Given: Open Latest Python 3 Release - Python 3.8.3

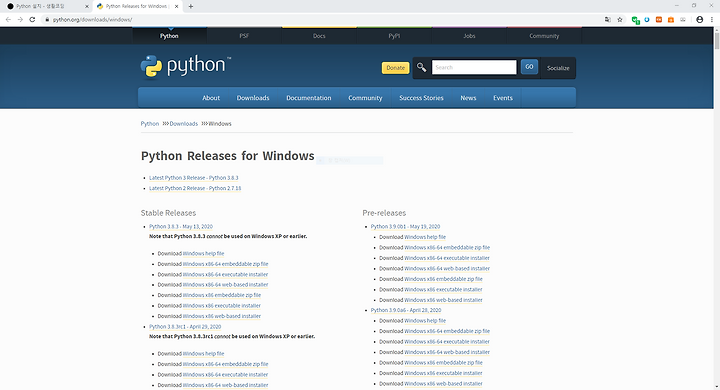Looking at the screenshot, I should click(194, 178).
